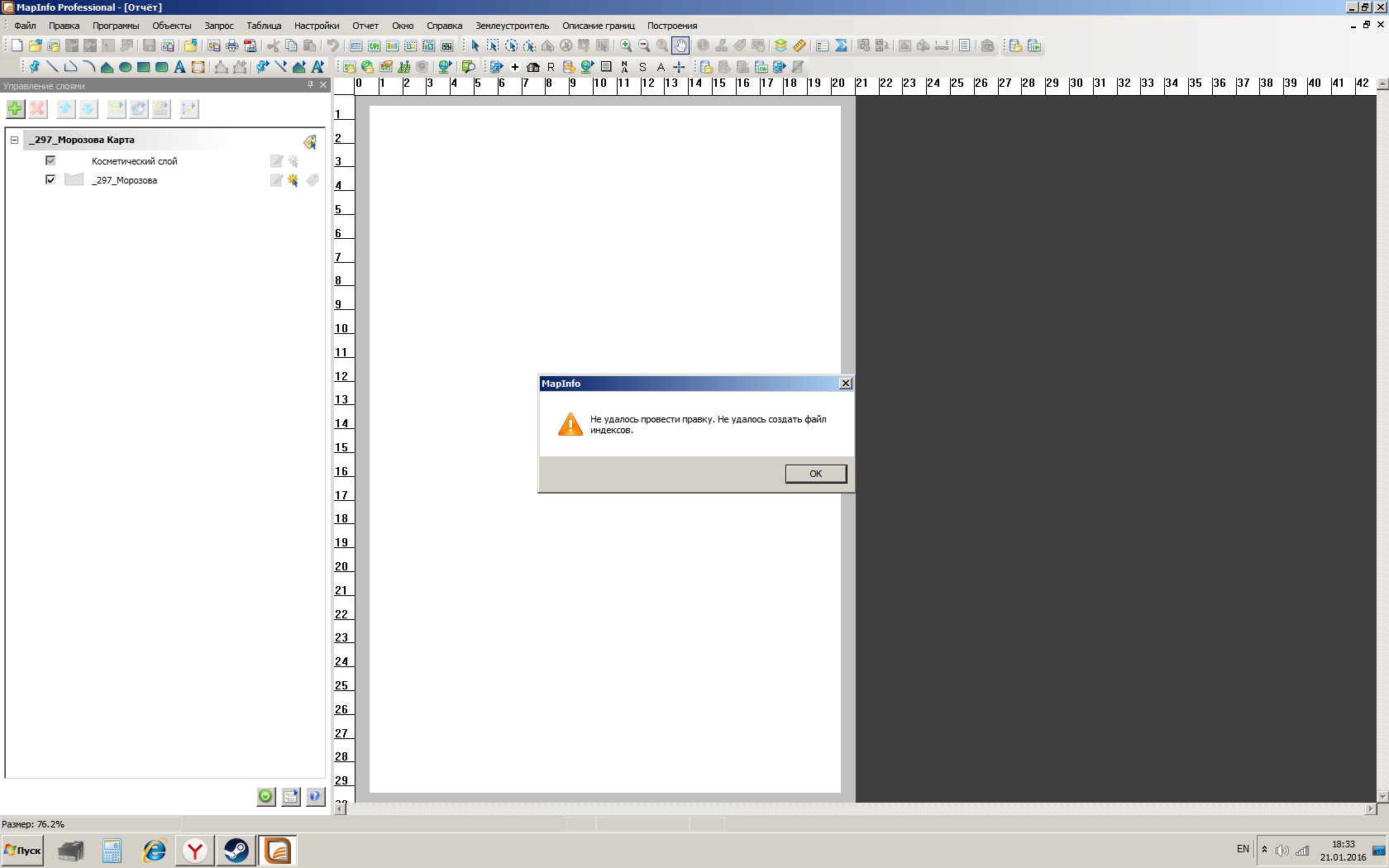
Task: Click the warning triangle icon in the dialog
Action: 570,424
